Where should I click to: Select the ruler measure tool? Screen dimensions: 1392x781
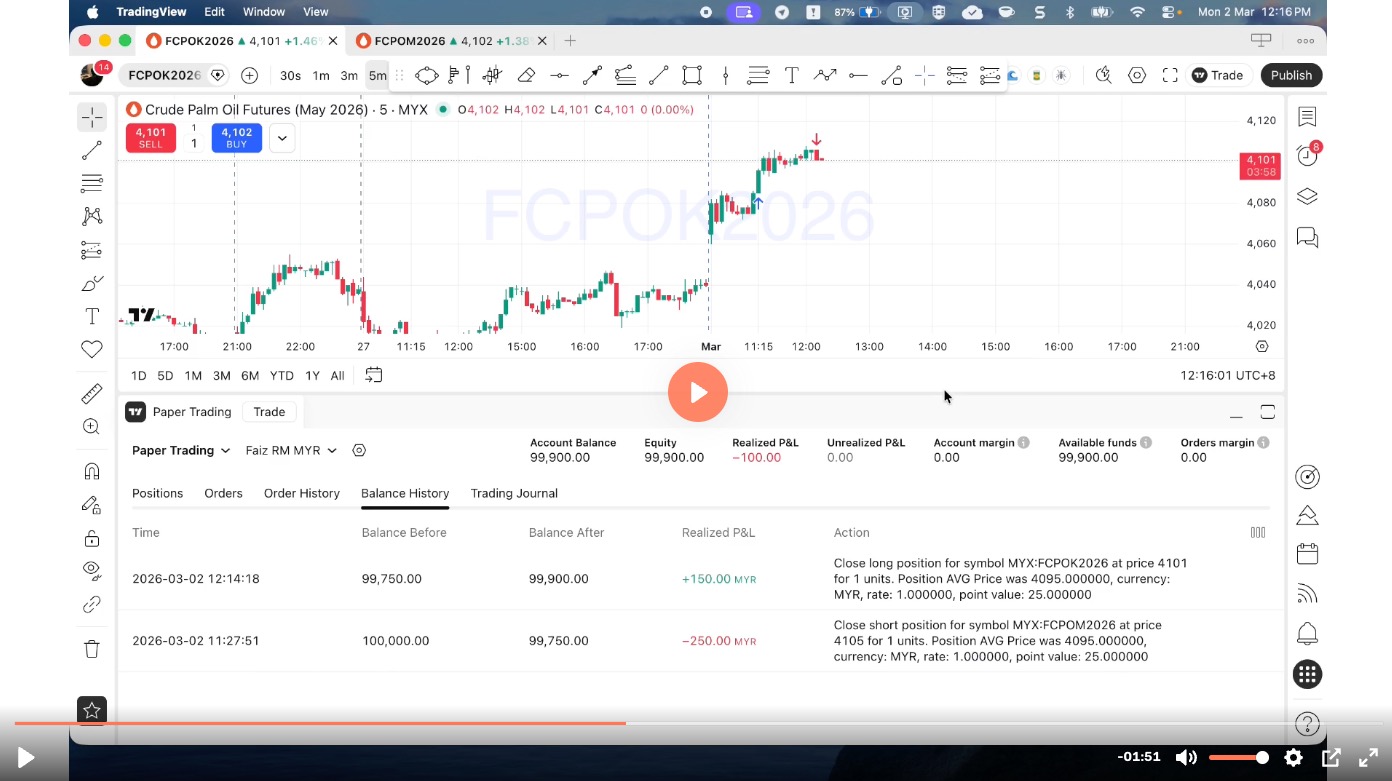(x=92, y=393)
